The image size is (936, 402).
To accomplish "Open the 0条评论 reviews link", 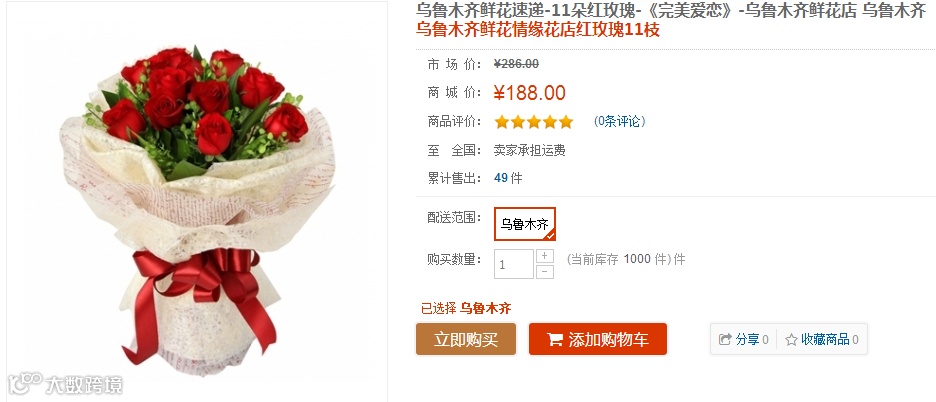I will 619,122.
